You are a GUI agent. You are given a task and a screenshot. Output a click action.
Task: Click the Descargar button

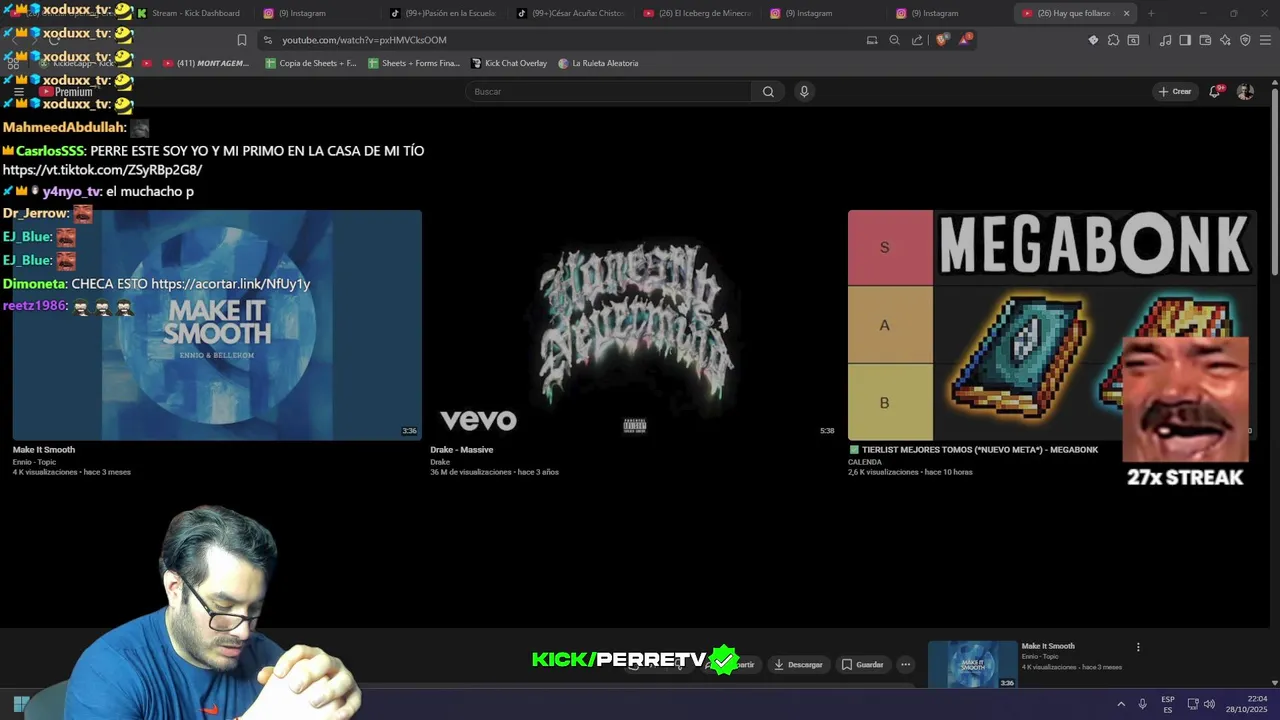click(x=798, y=665)
